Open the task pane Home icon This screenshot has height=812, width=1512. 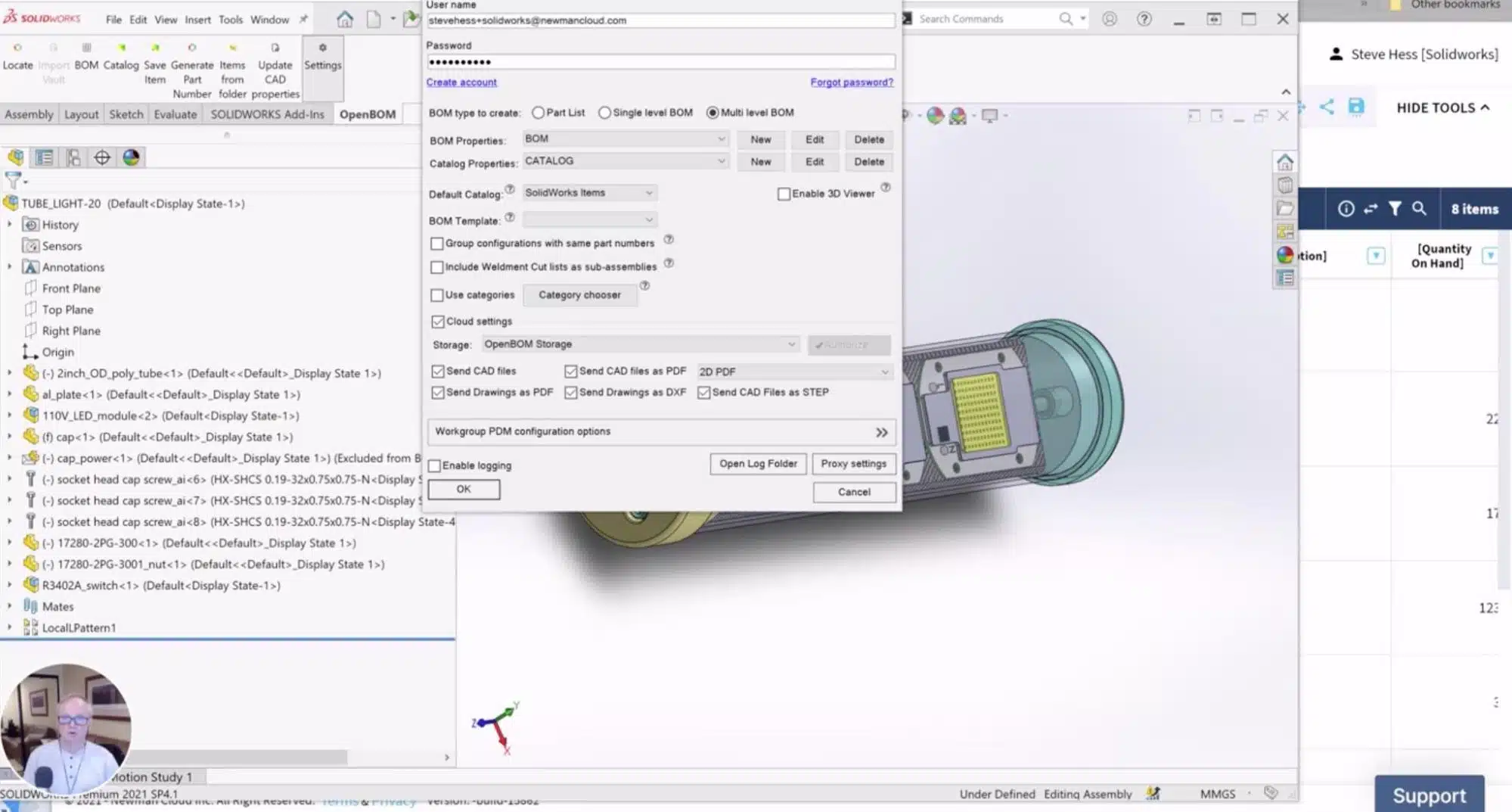(x=1285, y=162)
